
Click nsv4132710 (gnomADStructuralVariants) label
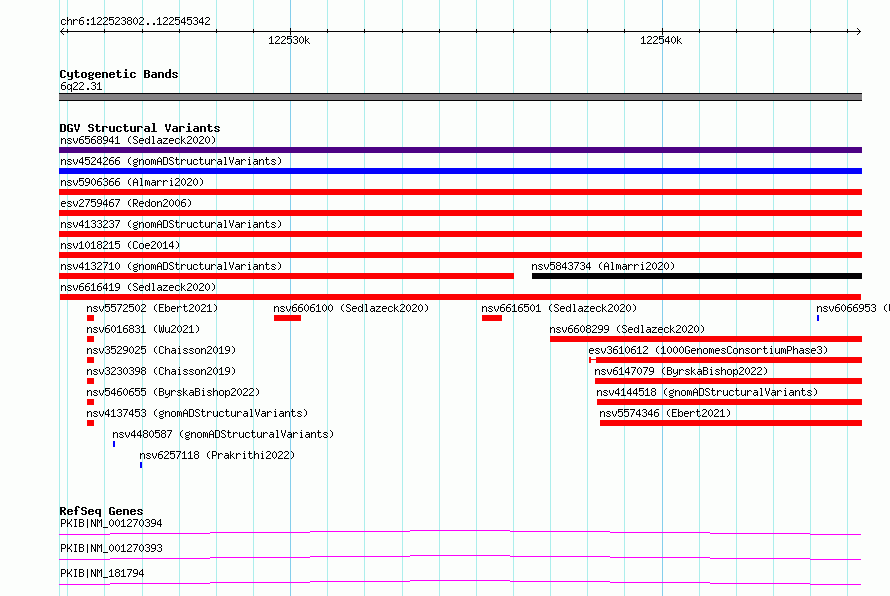coord(171,266)
